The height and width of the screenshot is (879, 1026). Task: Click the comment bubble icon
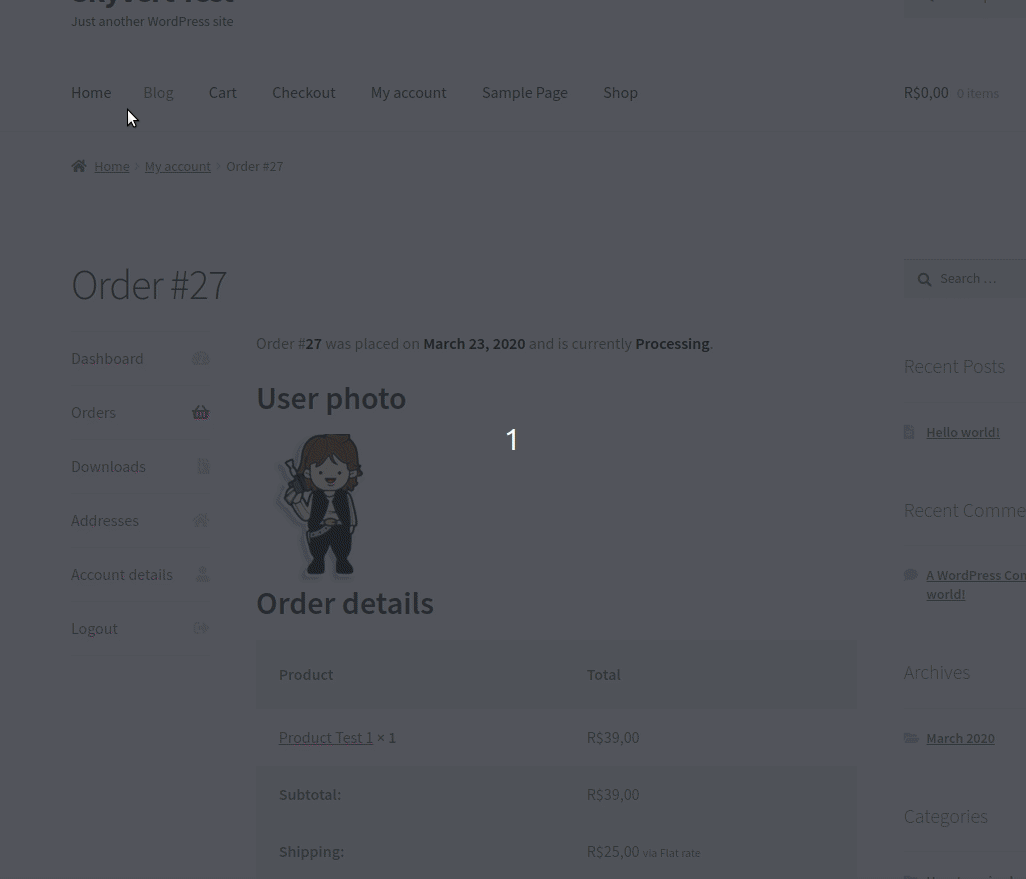(910, 575)
